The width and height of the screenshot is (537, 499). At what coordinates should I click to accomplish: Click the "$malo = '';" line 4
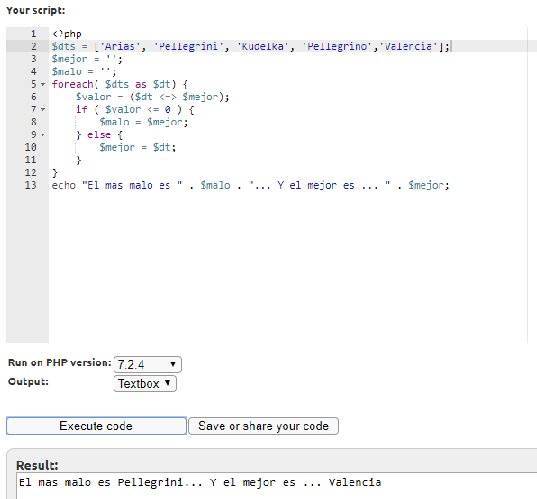pos(84,72)
